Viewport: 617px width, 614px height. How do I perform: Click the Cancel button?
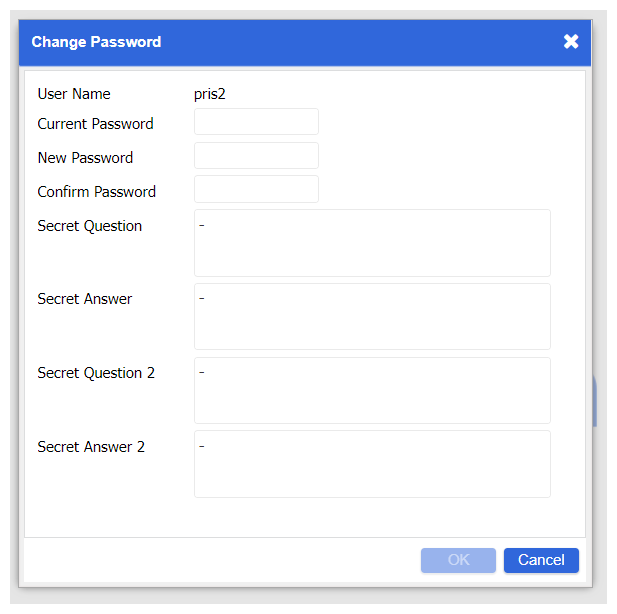541,560
